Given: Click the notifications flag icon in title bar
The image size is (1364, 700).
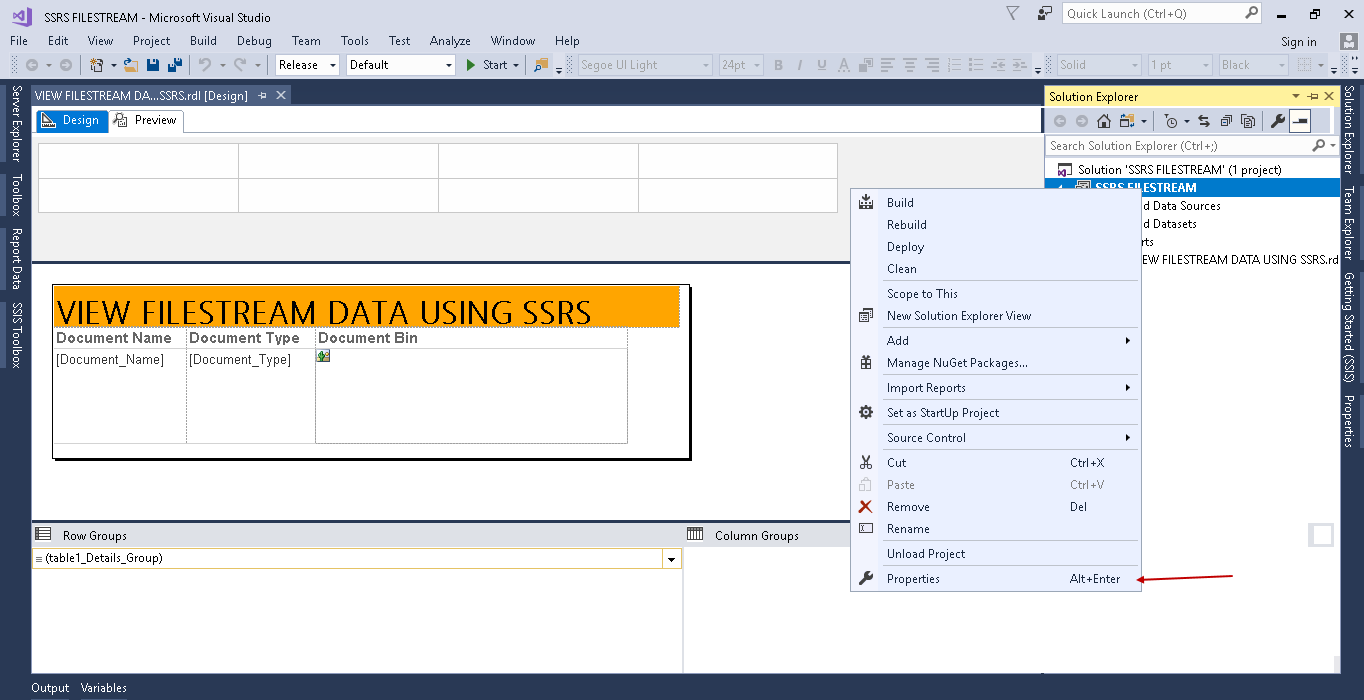Looking at the screenshot, I should pos(1013,14).
